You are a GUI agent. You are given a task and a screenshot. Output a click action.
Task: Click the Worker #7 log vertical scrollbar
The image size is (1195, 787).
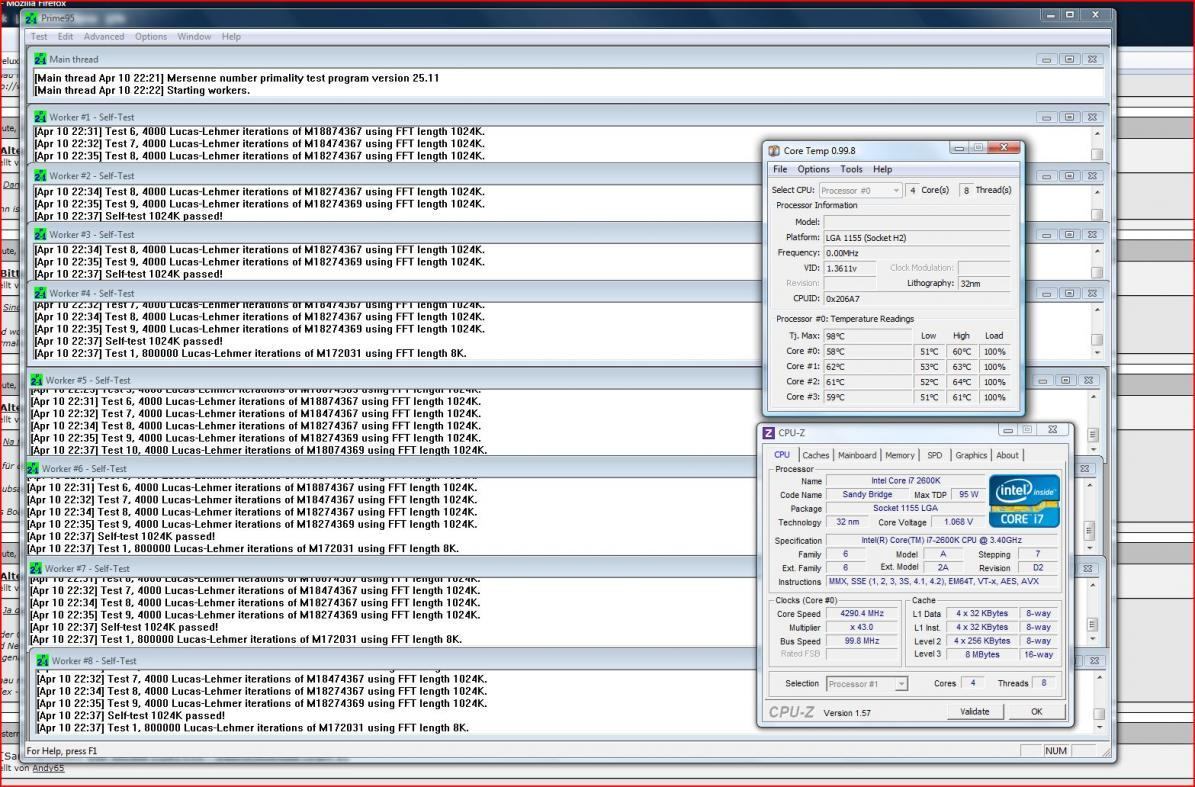click(1093, 612)
